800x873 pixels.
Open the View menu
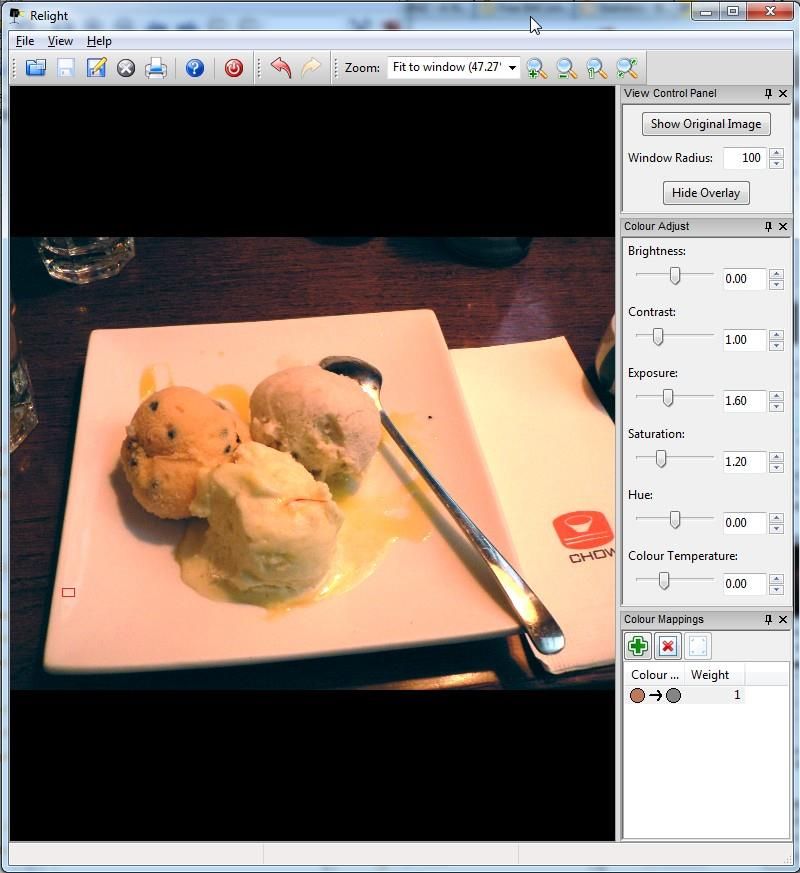coord(60,41)
